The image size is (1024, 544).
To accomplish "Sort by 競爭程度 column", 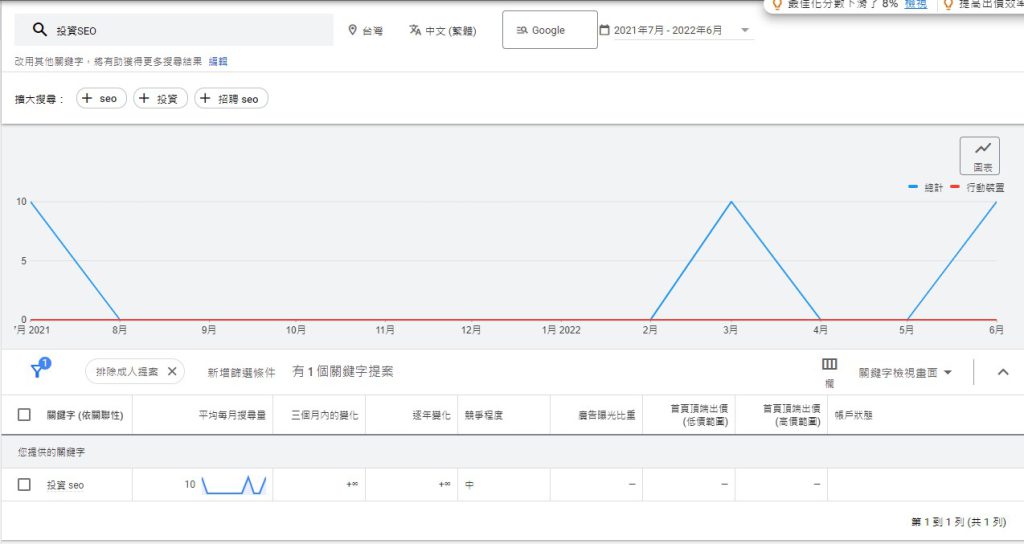I will tap(484, 415).
